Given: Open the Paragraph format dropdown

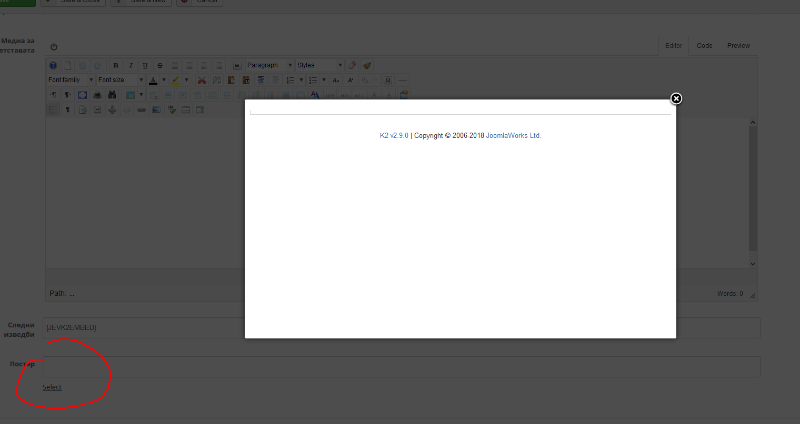Looking at the screenshot, I should pos(269,65).
